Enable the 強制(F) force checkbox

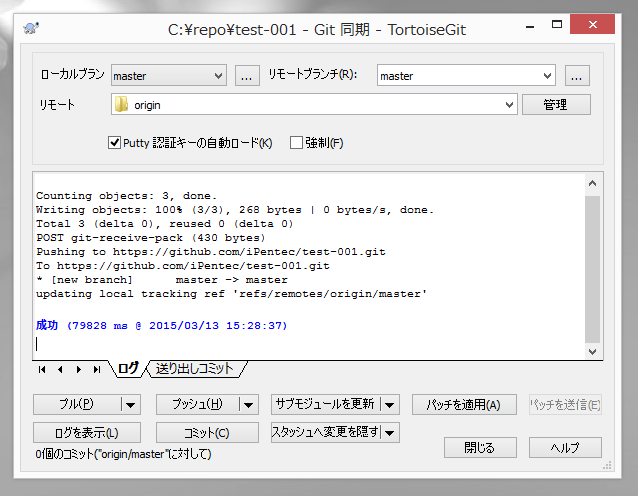[x=296, y=143]
